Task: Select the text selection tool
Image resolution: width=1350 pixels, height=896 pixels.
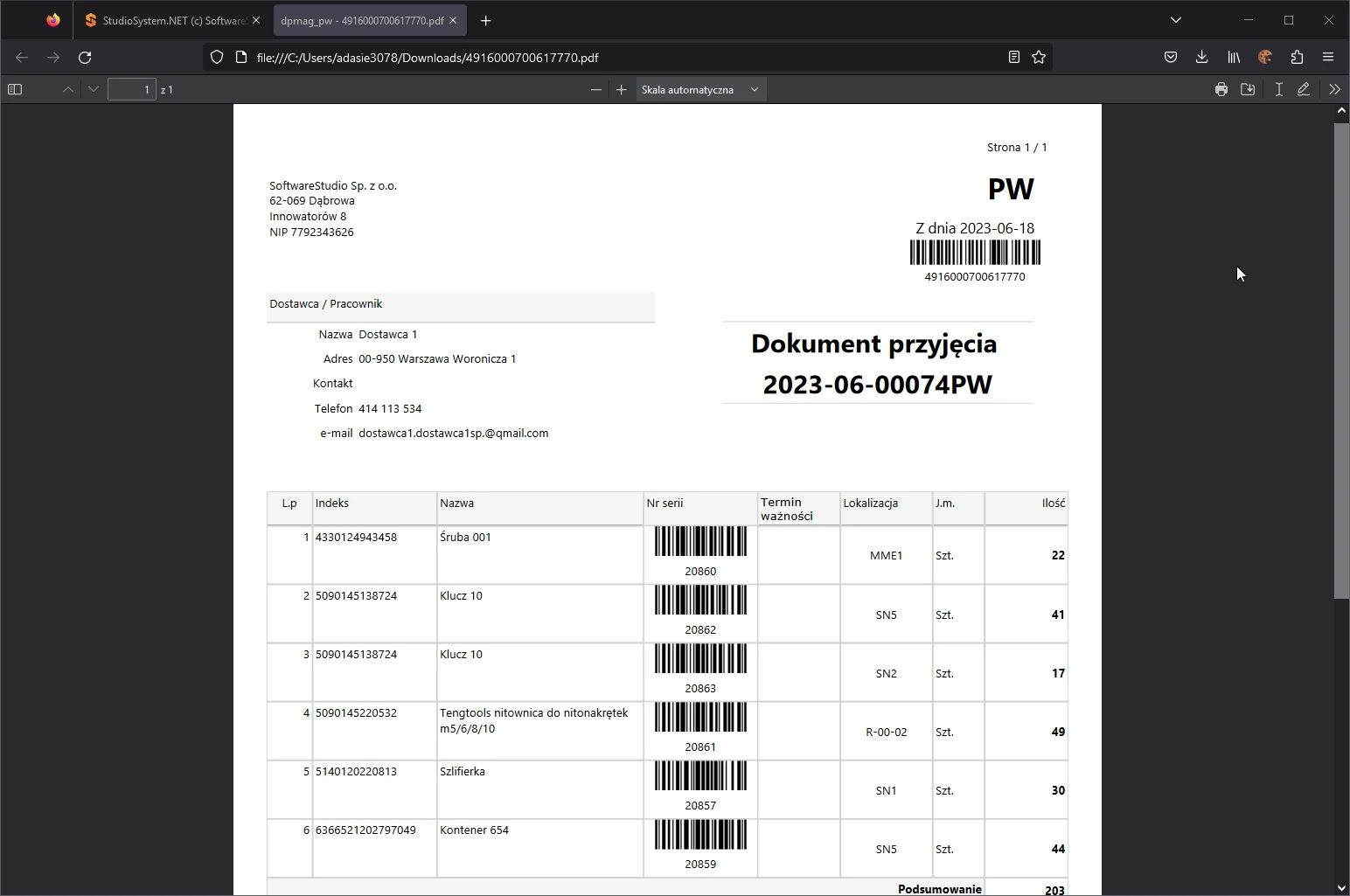Action: click(x=1278, y=89)
